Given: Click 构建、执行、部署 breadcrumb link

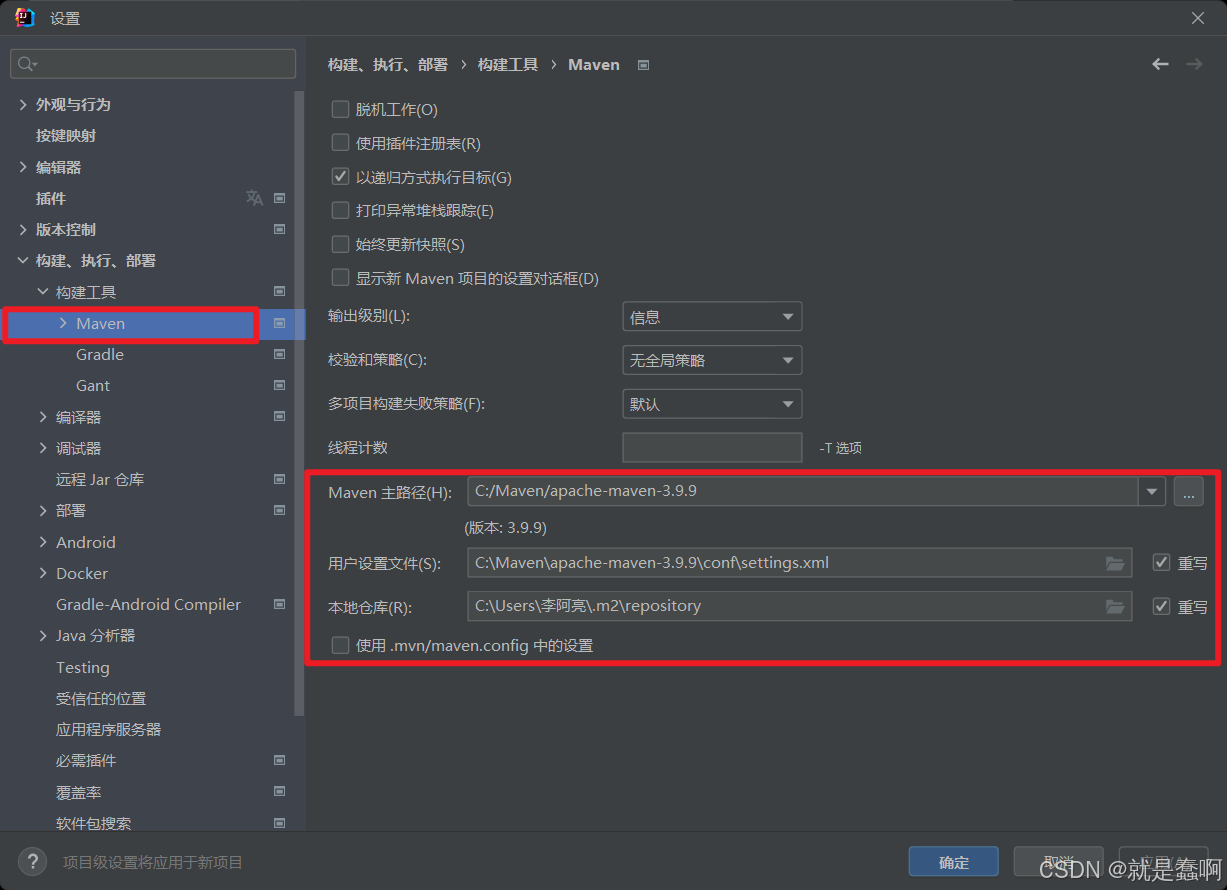Looking at the screenshot, I should point(388,65).
